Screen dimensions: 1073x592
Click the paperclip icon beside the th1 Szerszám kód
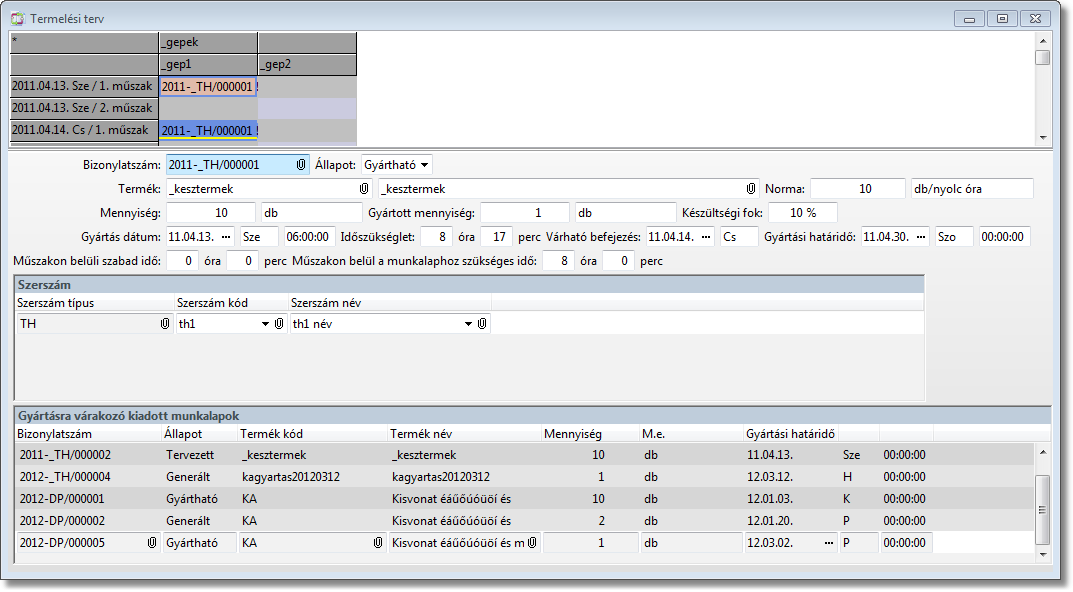(x=280, y=324)
